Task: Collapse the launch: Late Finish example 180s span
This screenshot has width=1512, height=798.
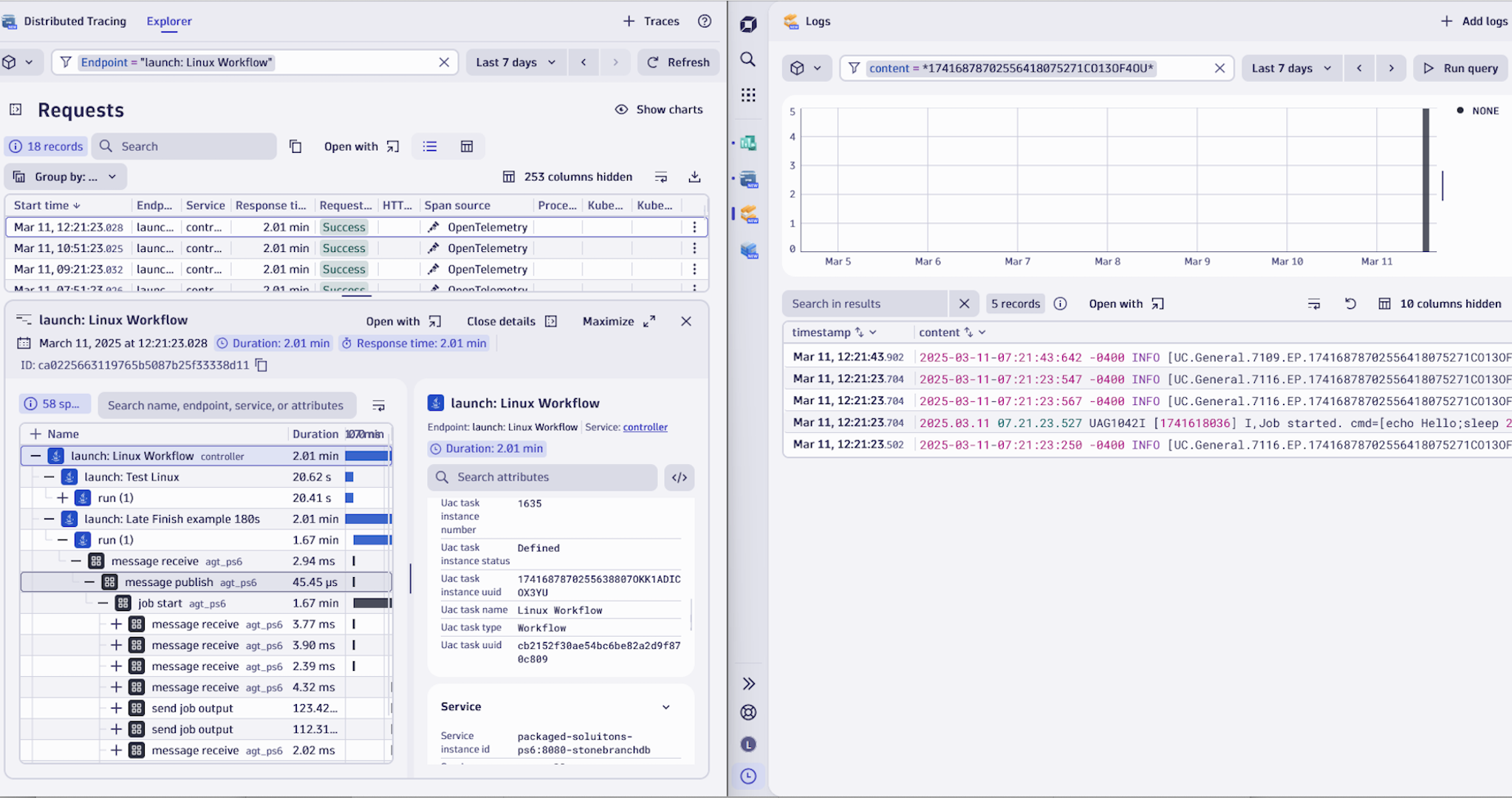Action: coord(49,519)
